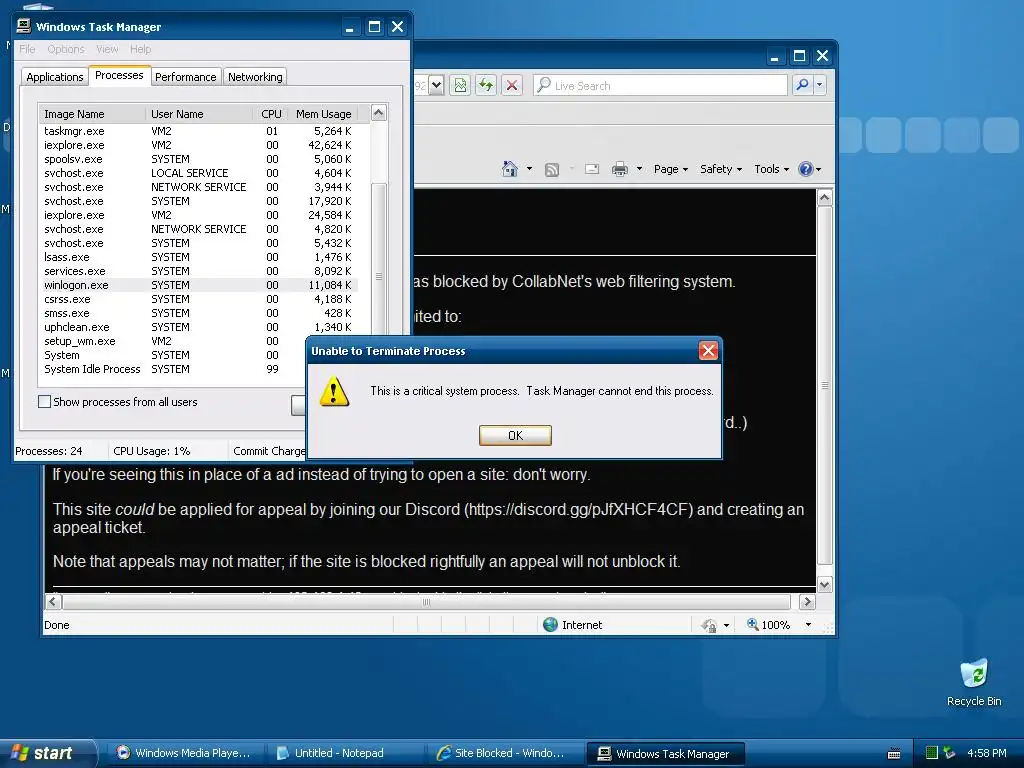Sort processes by CPU column header

(x=270, y=114)
